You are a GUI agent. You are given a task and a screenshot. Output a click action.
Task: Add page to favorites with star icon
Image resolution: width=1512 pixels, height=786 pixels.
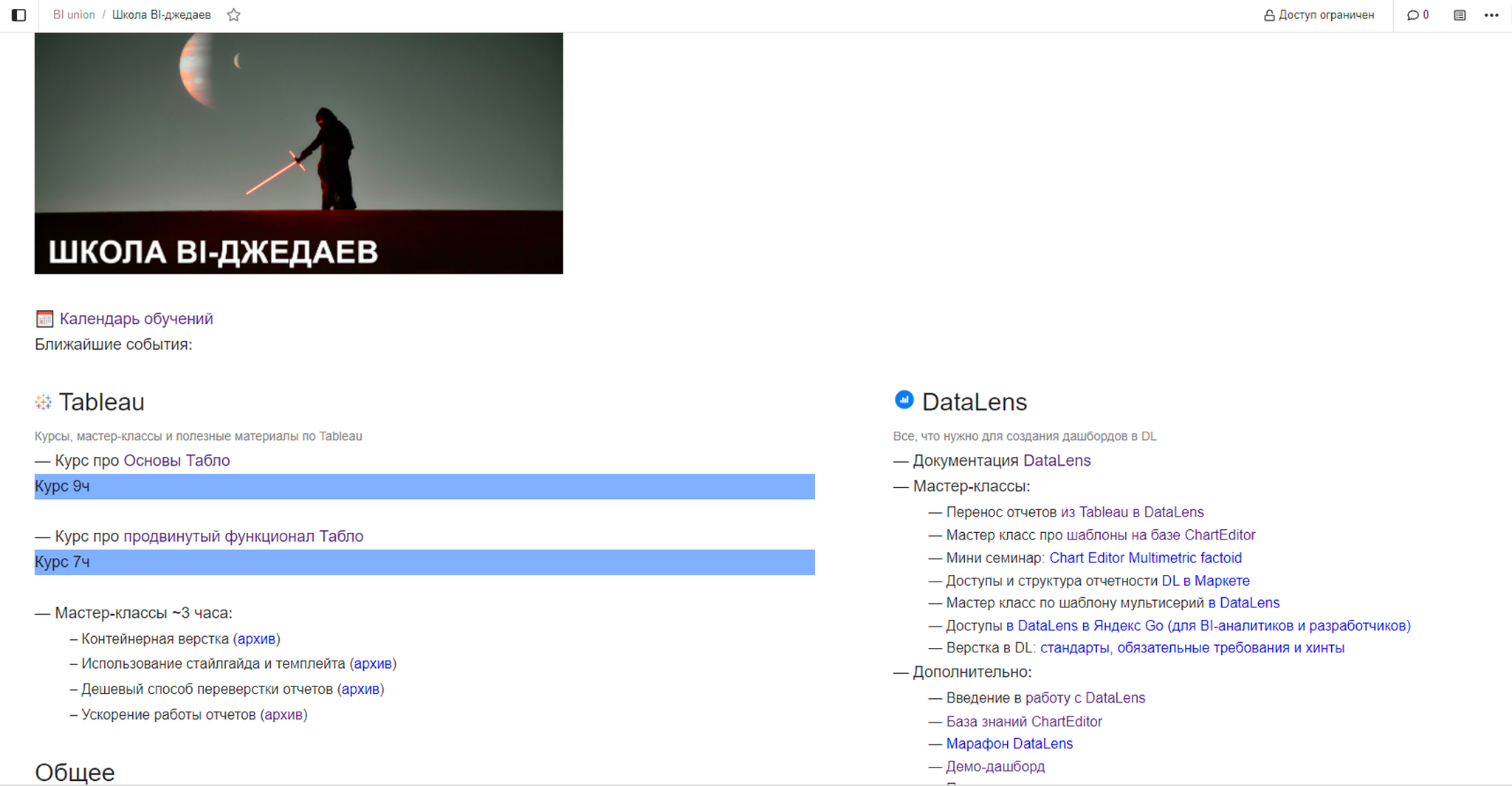click(x=234, y=15)
